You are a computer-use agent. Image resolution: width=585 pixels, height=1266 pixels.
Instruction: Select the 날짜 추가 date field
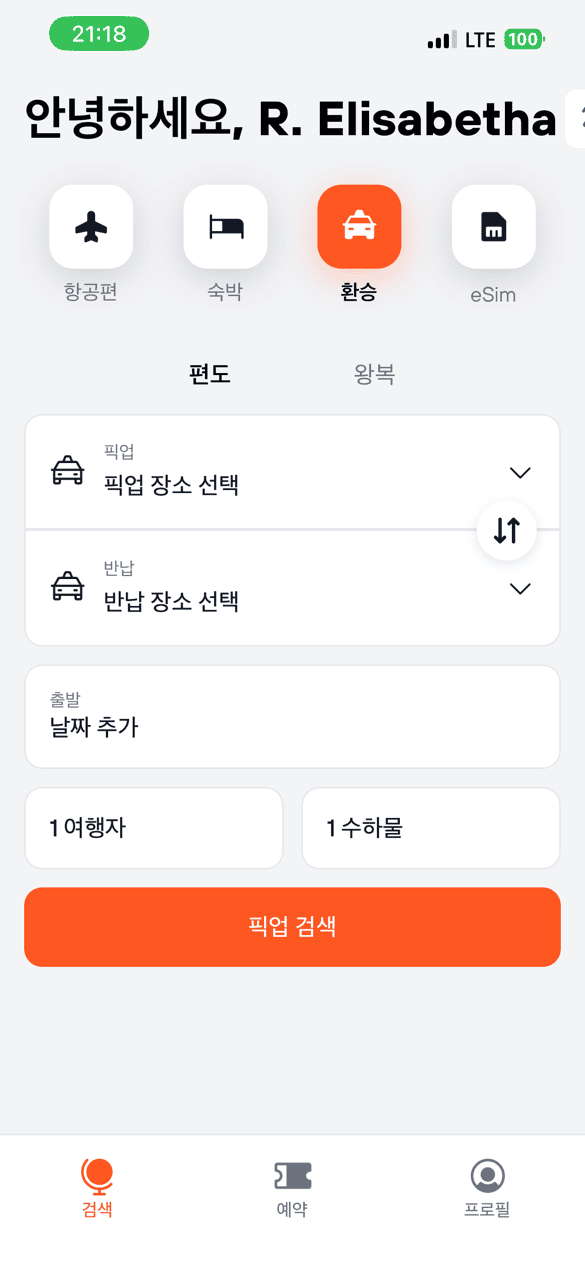point(292,716)
